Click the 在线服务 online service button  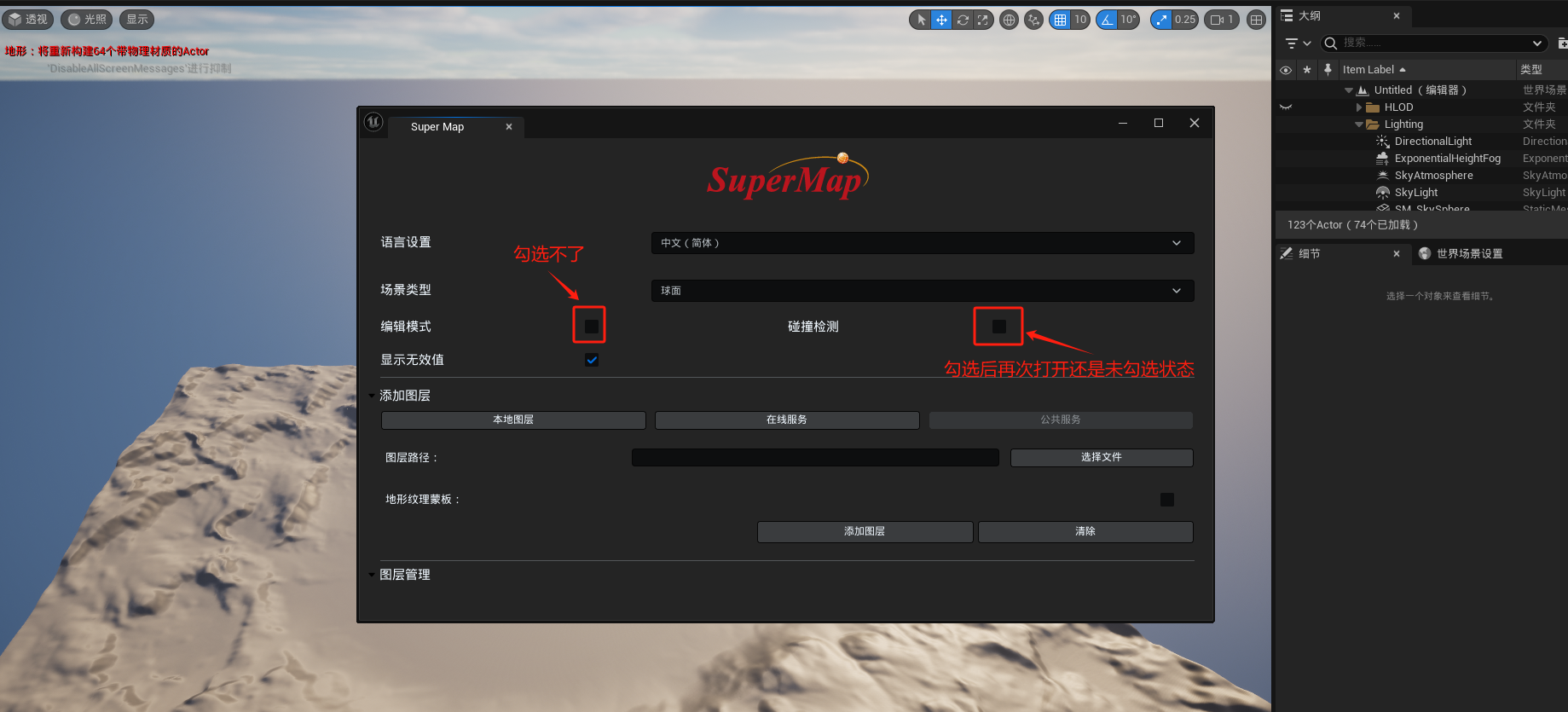pyautogui.click(x=787, y=420)
